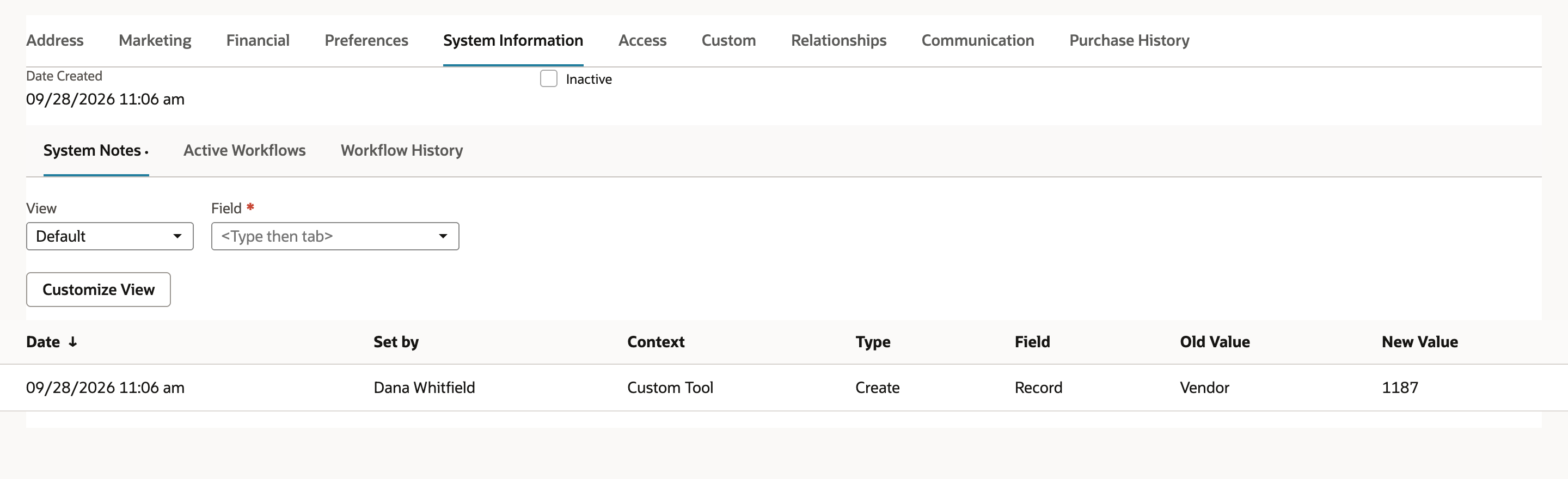Click the Field column header
Screen dimensions: 1568x479
1032,342
